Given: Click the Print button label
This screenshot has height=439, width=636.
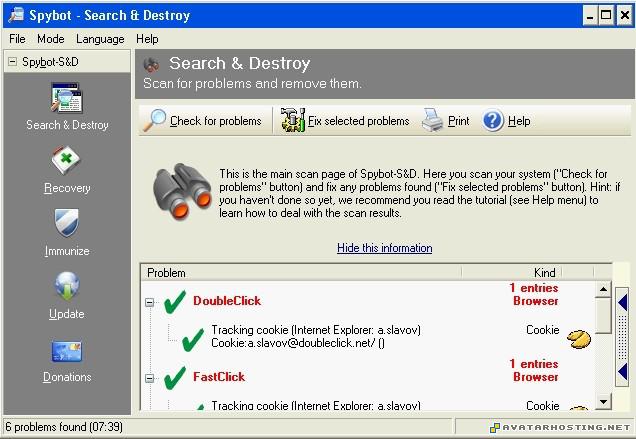Looking at the screenshot, I should 458,121.
